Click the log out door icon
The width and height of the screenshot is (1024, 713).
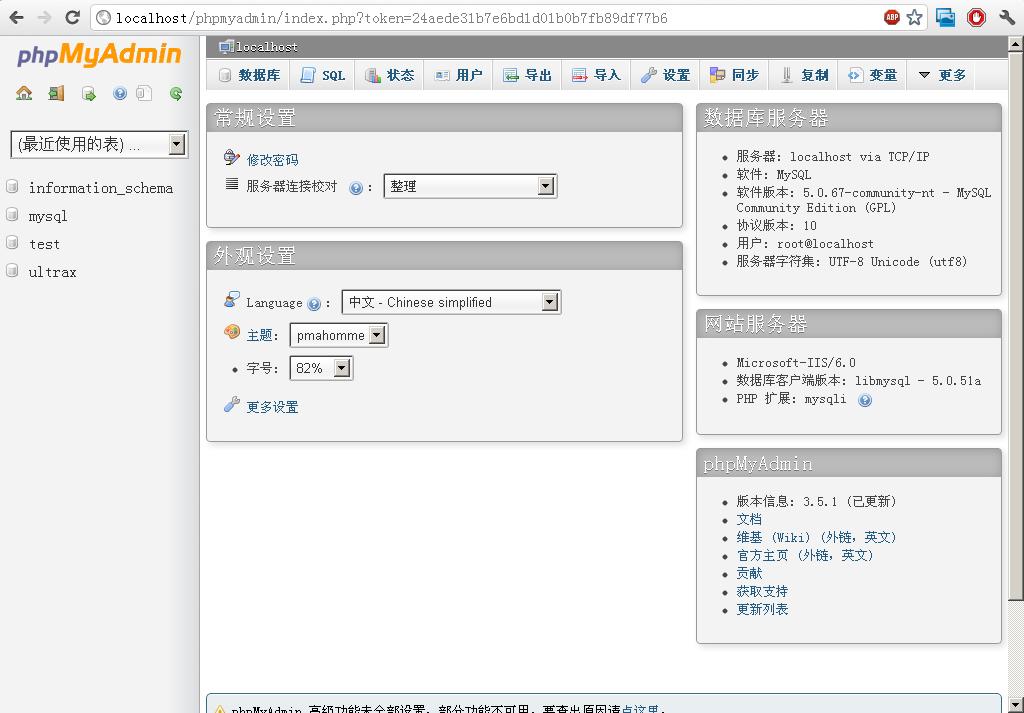56,93
